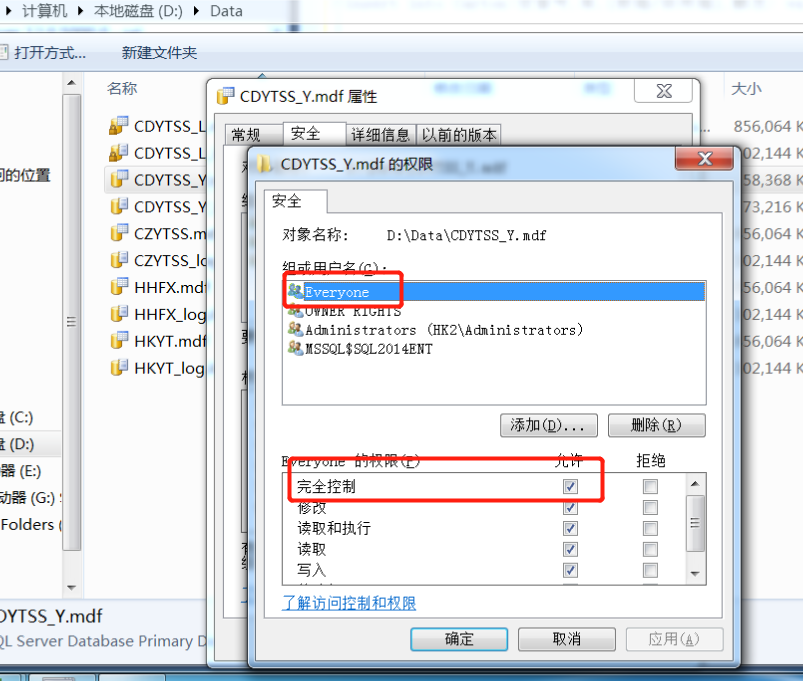Image resolution: width=803 pixels, height=681 pixels.
Task: Open the 以前的版本 tab
Action: (459, 135)
